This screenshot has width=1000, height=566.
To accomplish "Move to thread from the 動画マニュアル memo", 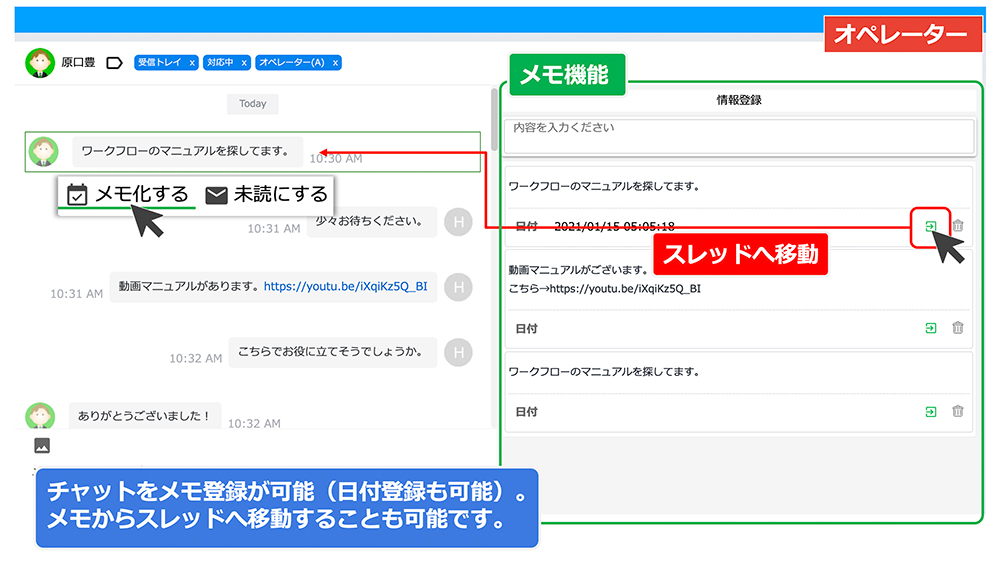I will [x=930, y=328].
